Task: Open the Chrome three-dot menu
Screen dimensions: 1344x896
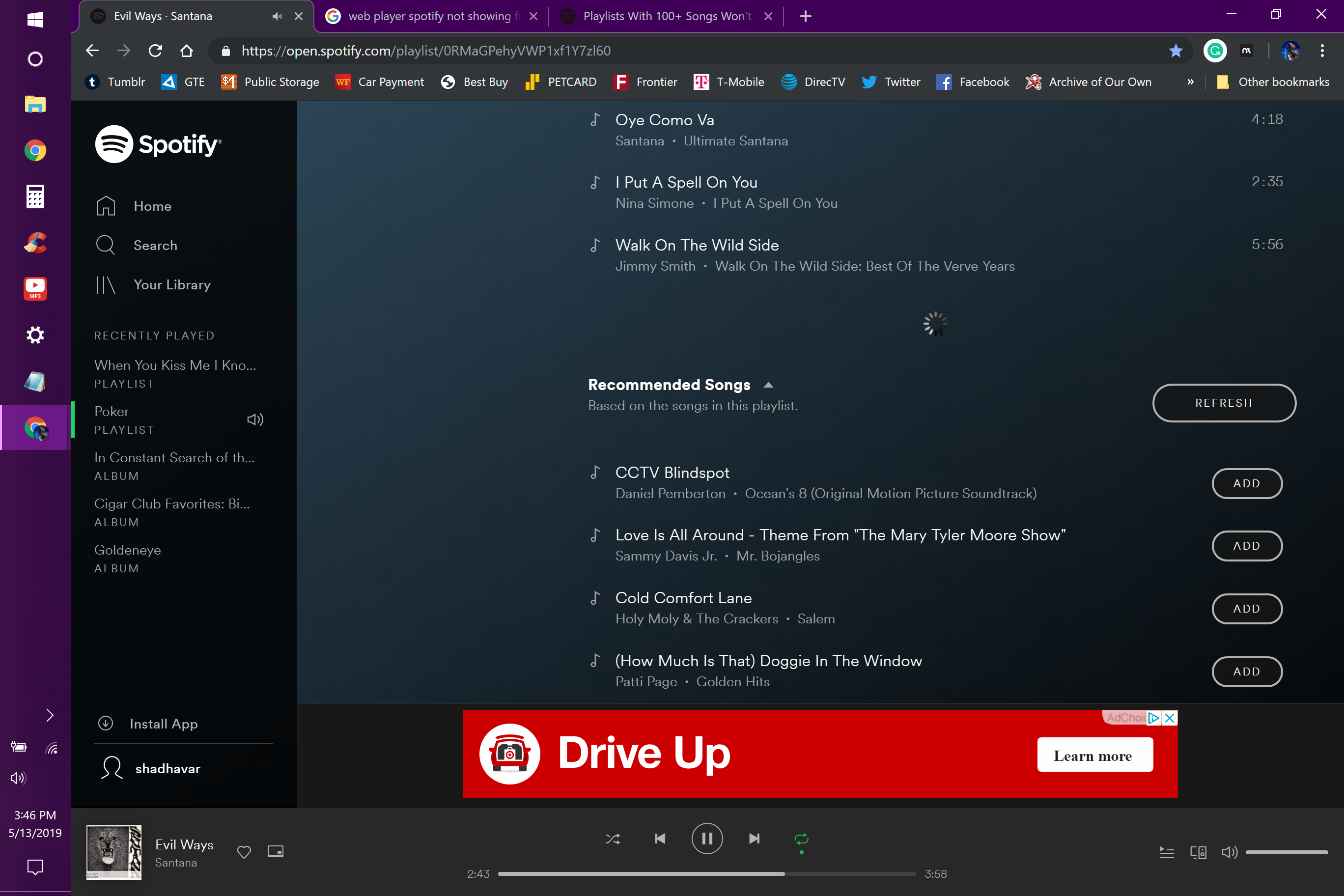Action: (x=1322, y=51)
